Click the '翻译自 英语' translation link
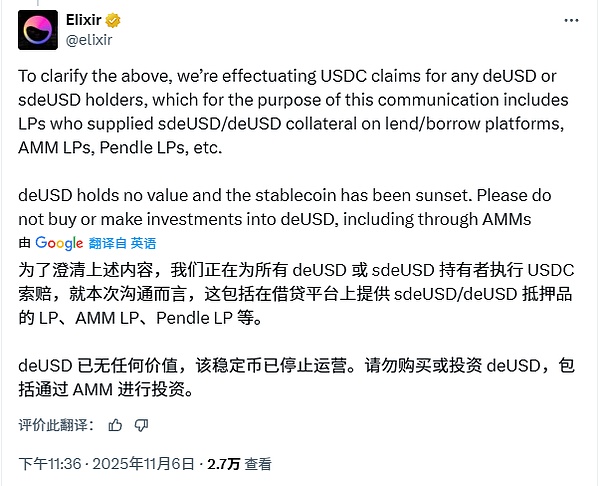600x486 pixels. point(122,242)
